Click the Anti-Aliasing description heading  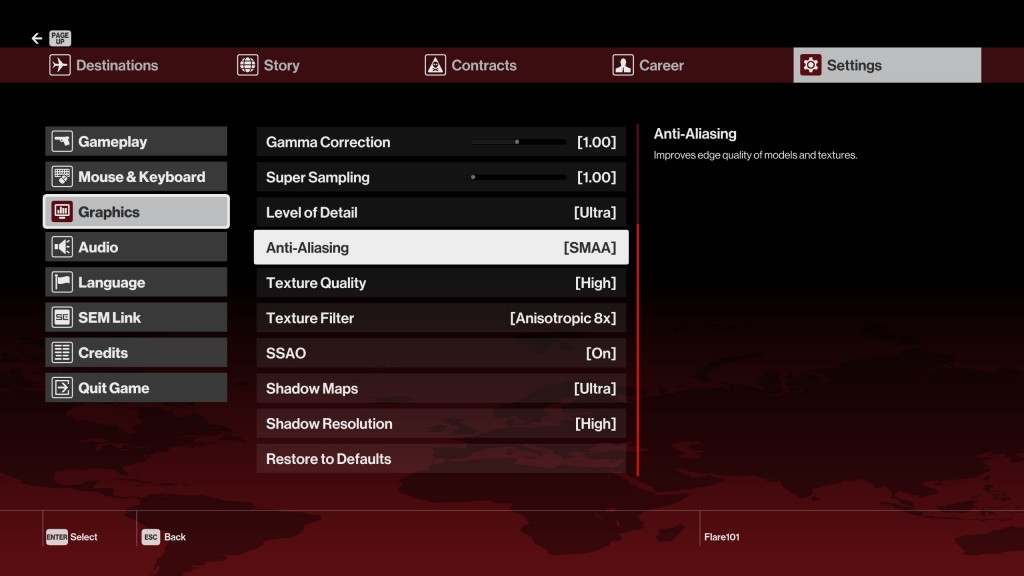point(695,134)
